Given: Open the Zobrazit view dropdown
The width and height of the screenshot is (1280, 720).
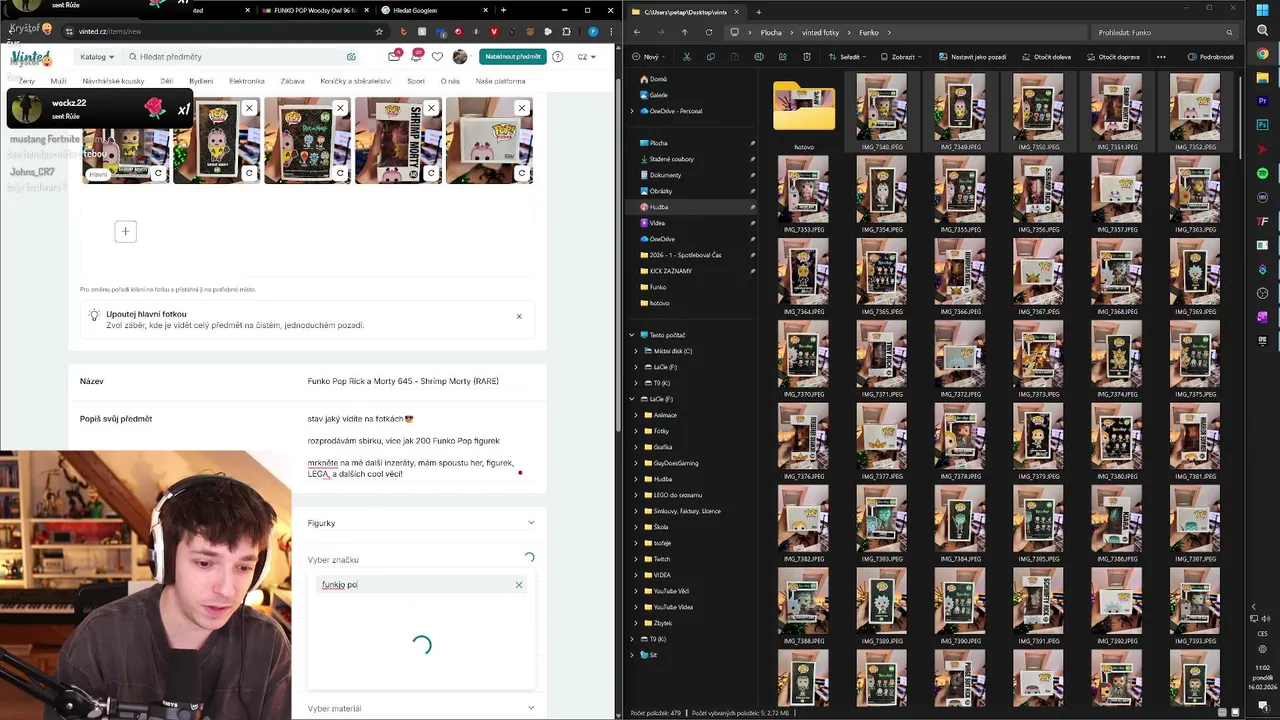Looking at the screenshot, I should [901, 57].
